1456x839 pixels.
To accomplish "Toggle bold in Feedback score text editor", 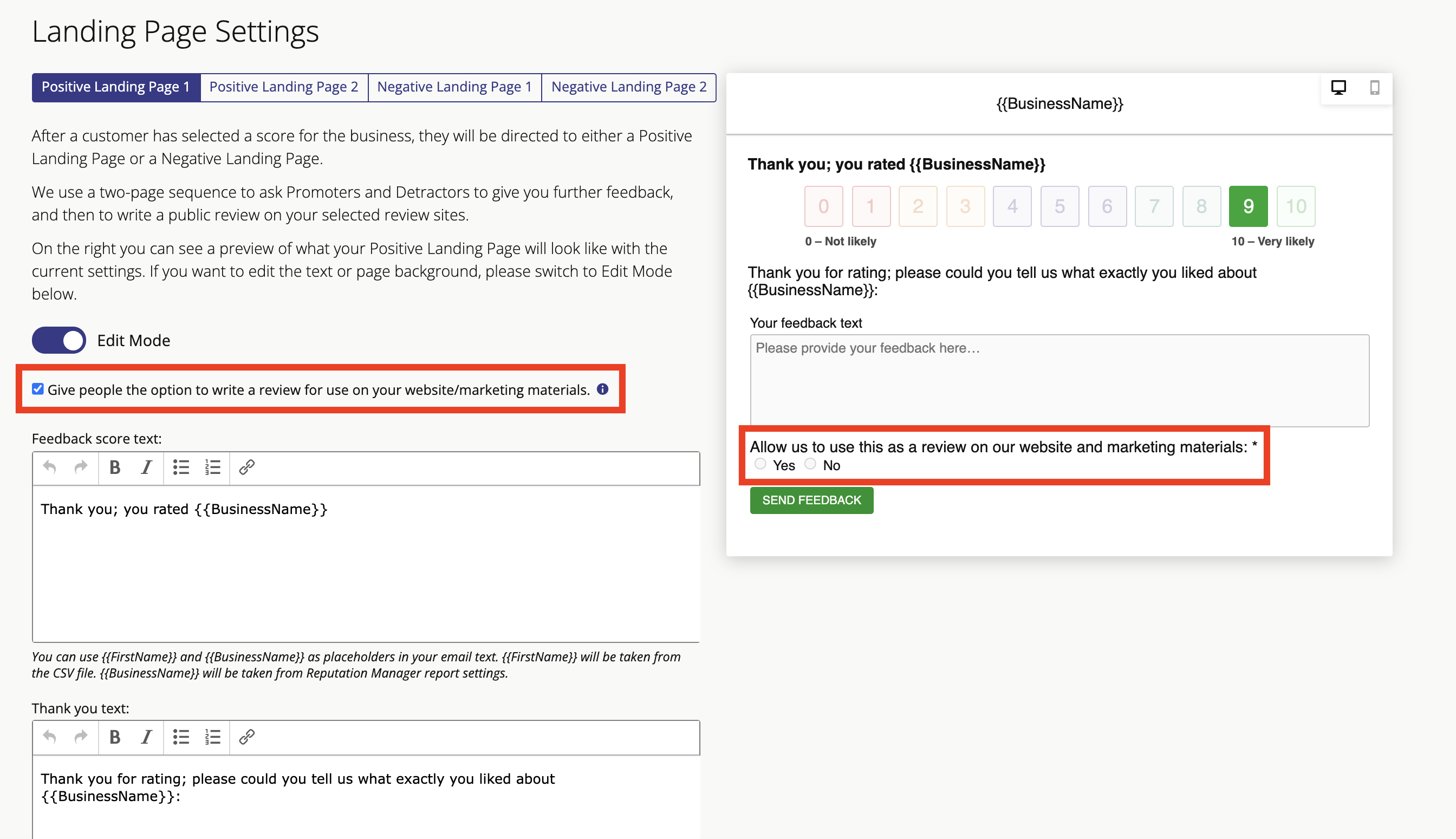I will (x=115, y=467).
